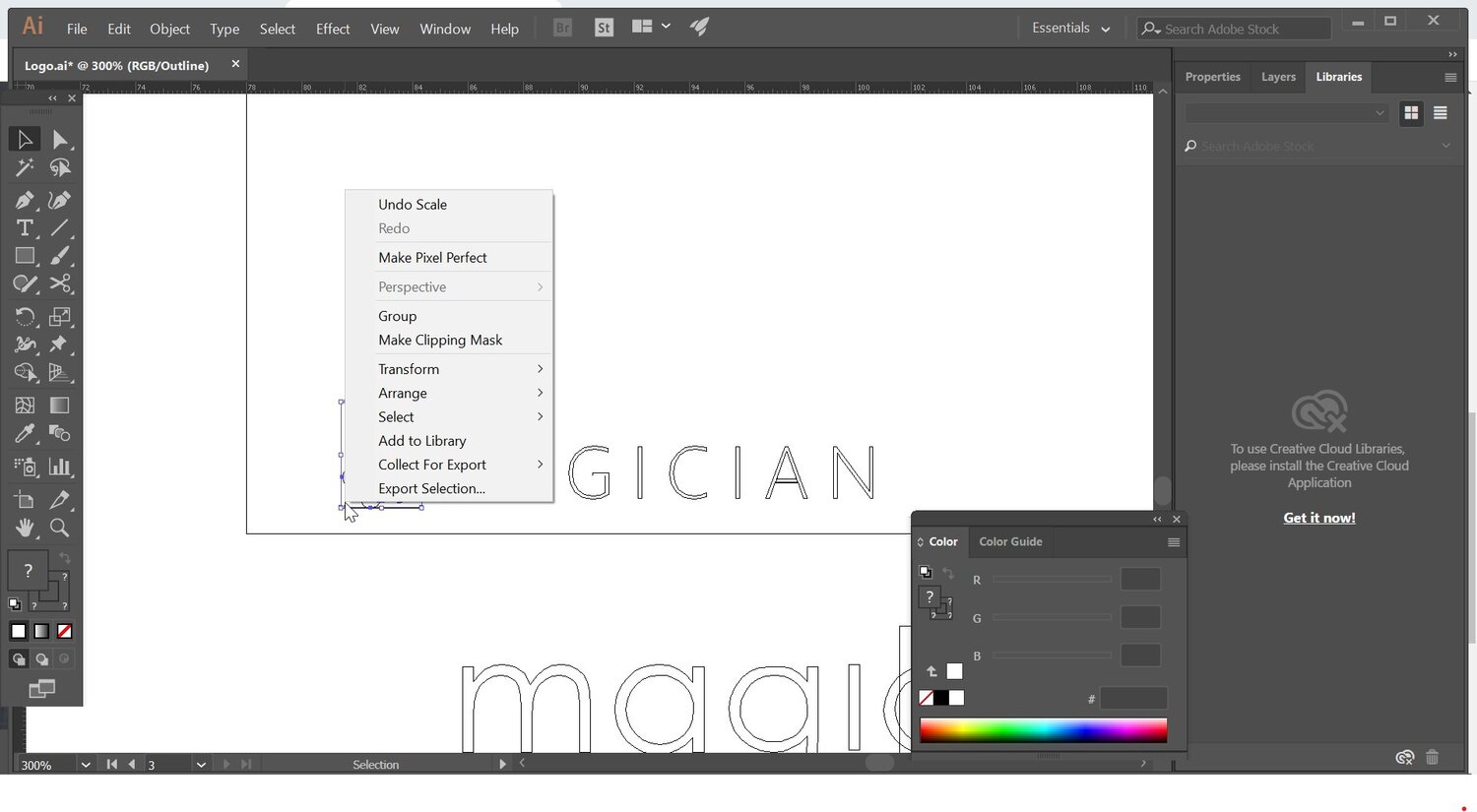The width and height of the screenshot is (1477, 812).
Task: Select the Symbol Sprayer tool
Action: pyautogui.click(x=25, y=467)
